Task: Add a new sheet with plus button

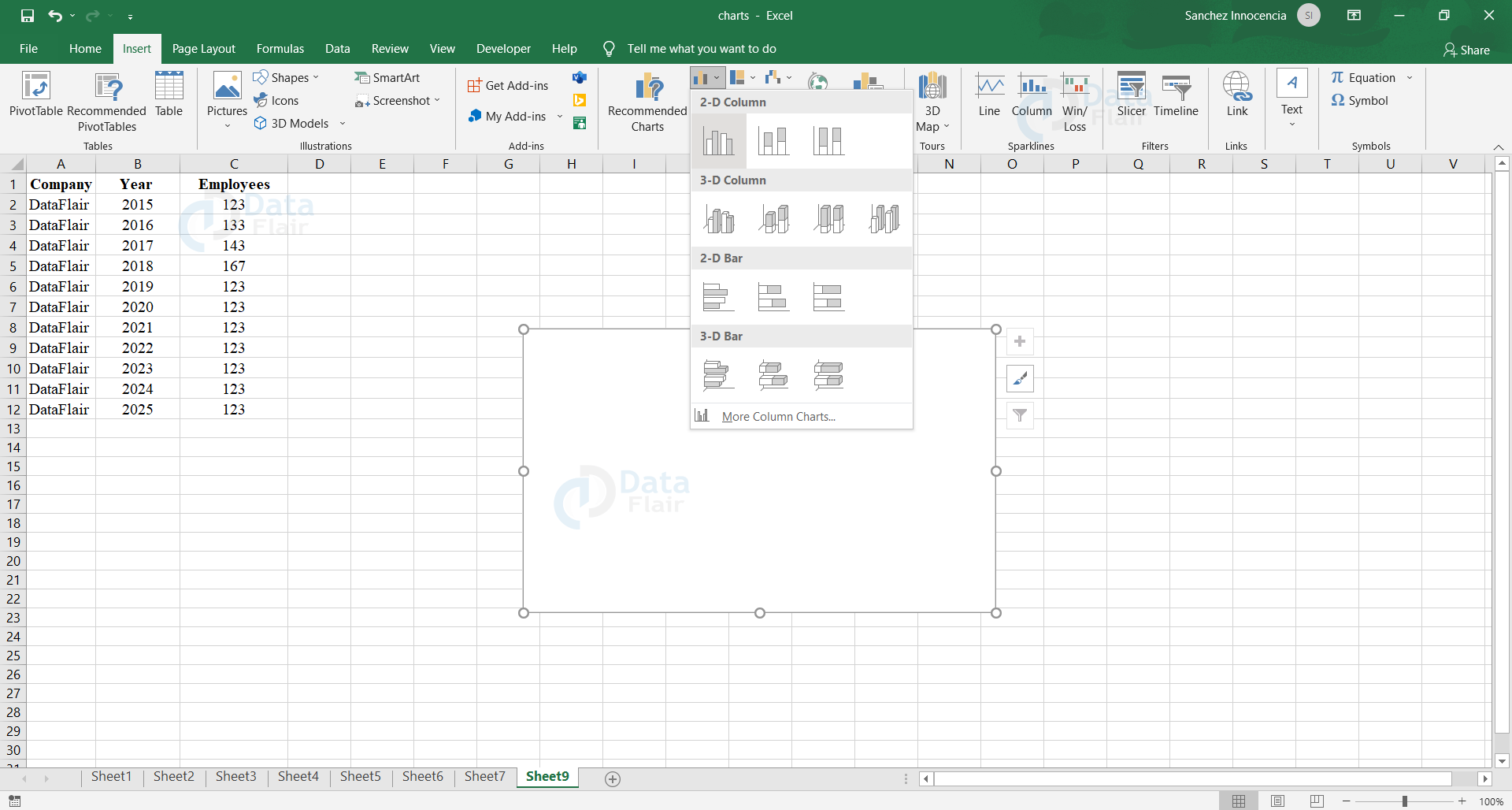Action: [613, 778]
